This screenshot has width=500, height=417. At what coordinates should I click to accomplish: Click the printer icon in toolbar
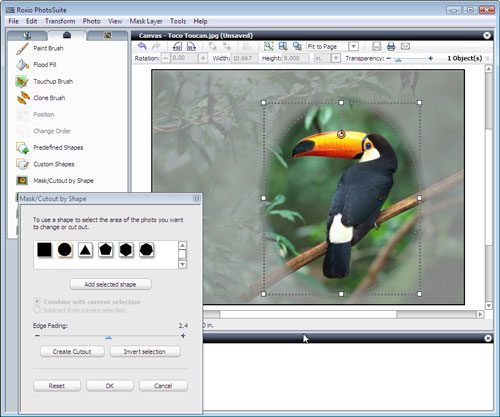391,46
